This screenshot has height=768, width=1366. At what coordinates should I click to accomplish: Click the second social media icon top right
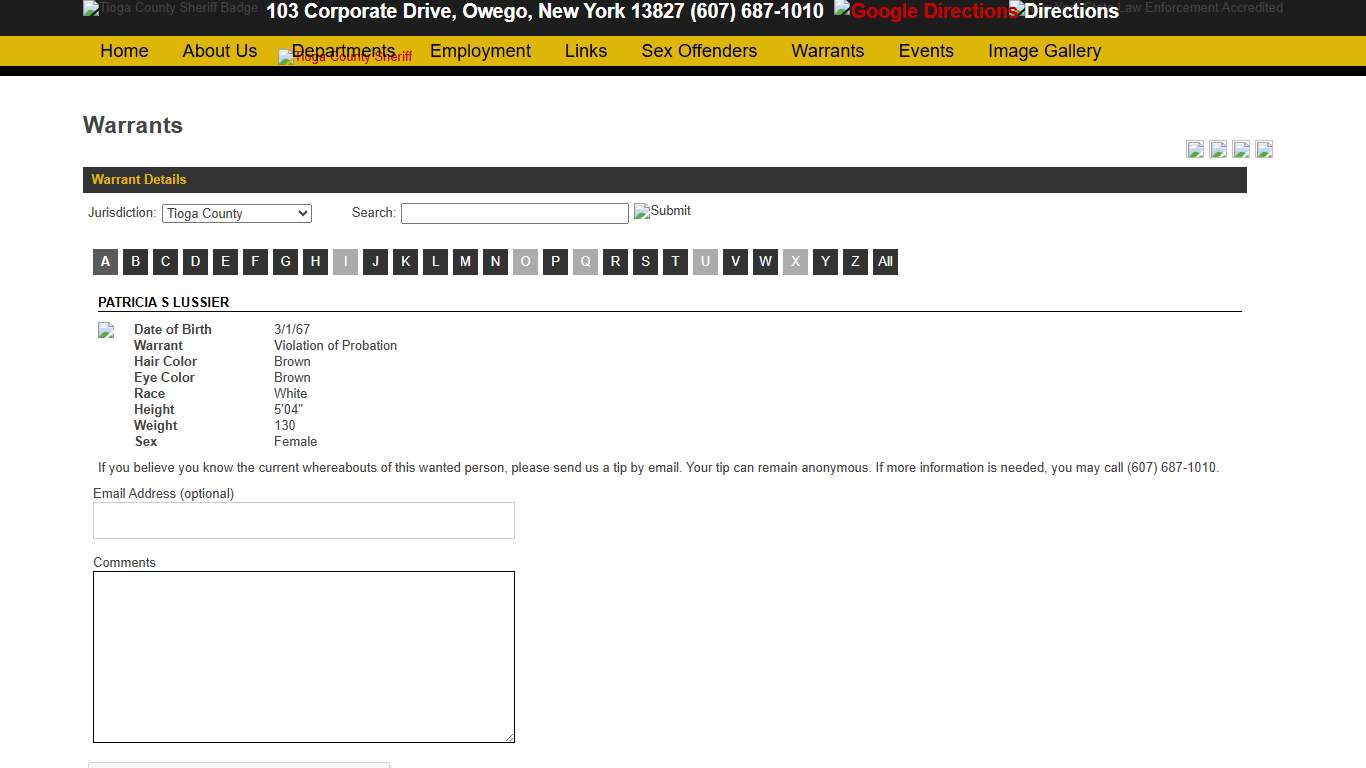coord(1218,148)
